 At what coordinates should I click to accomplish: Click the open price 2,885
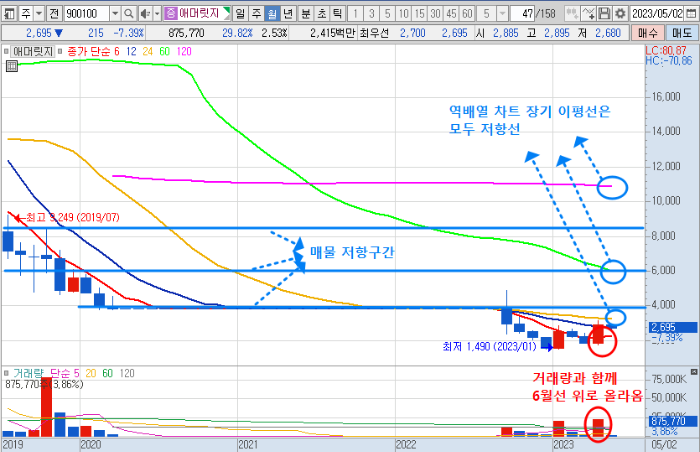(506, 33)
